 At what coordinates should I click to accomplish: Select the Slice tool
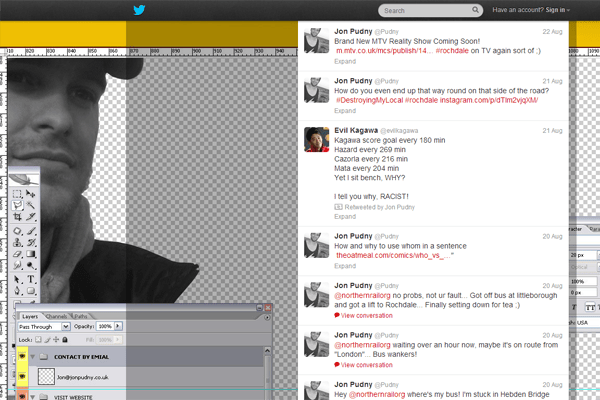(x=31, y=217)
